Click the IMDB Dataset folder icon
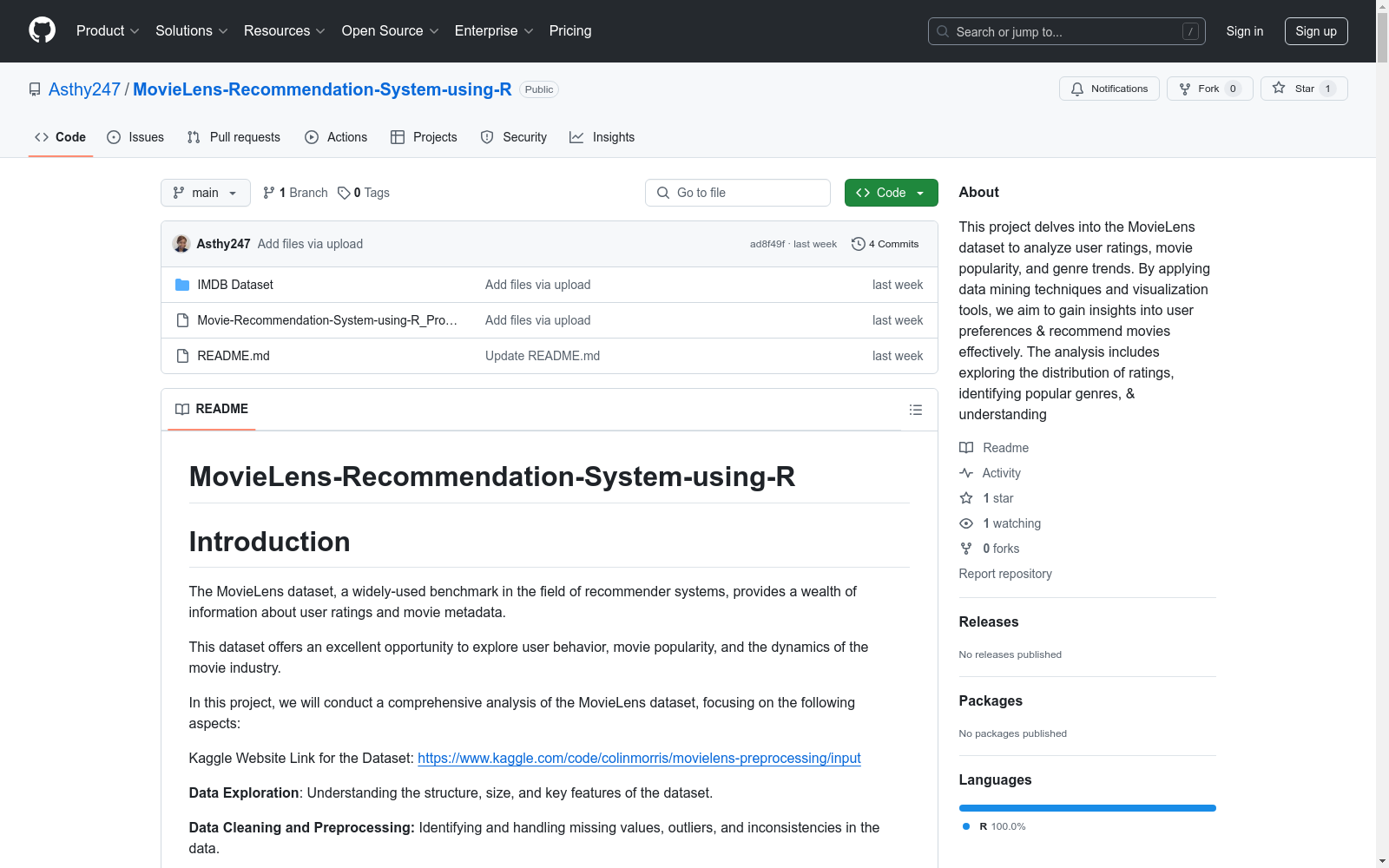The image size is (1389, 868). [x=182, y=285]
